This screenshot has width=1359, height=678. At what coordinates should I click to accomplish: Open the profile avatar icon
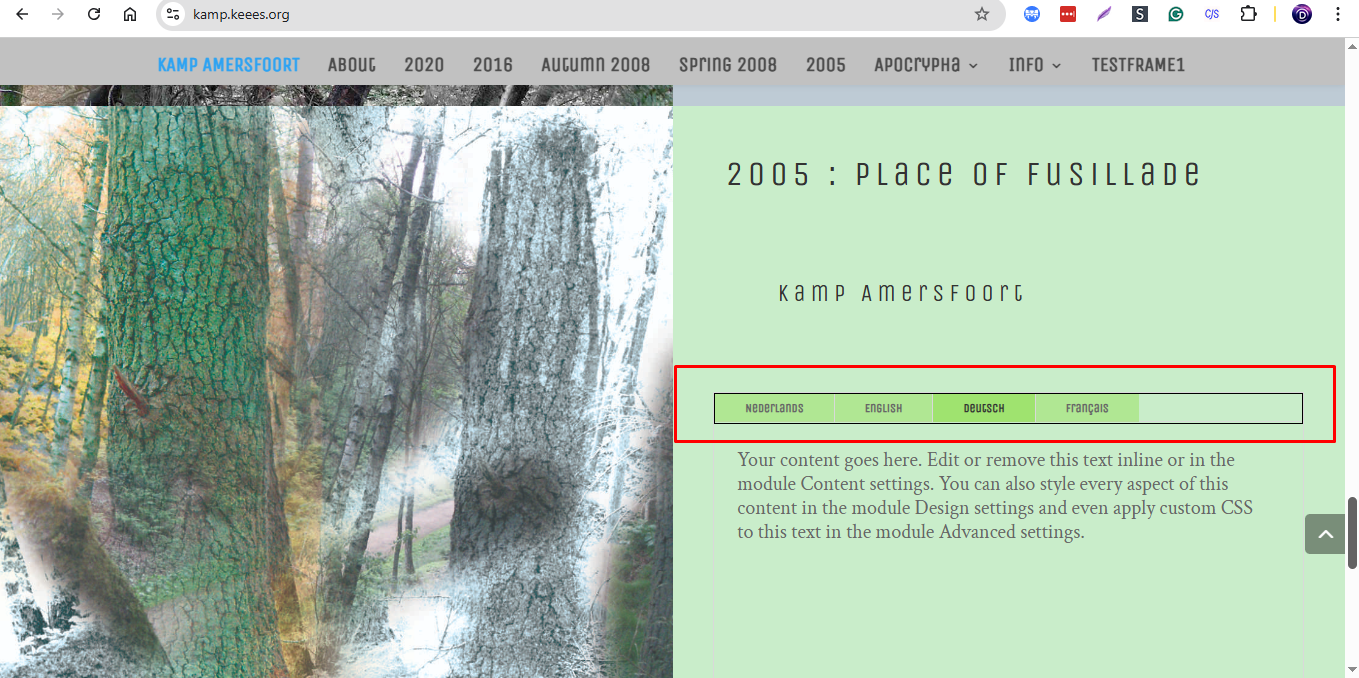click(x=1302, y=14)
